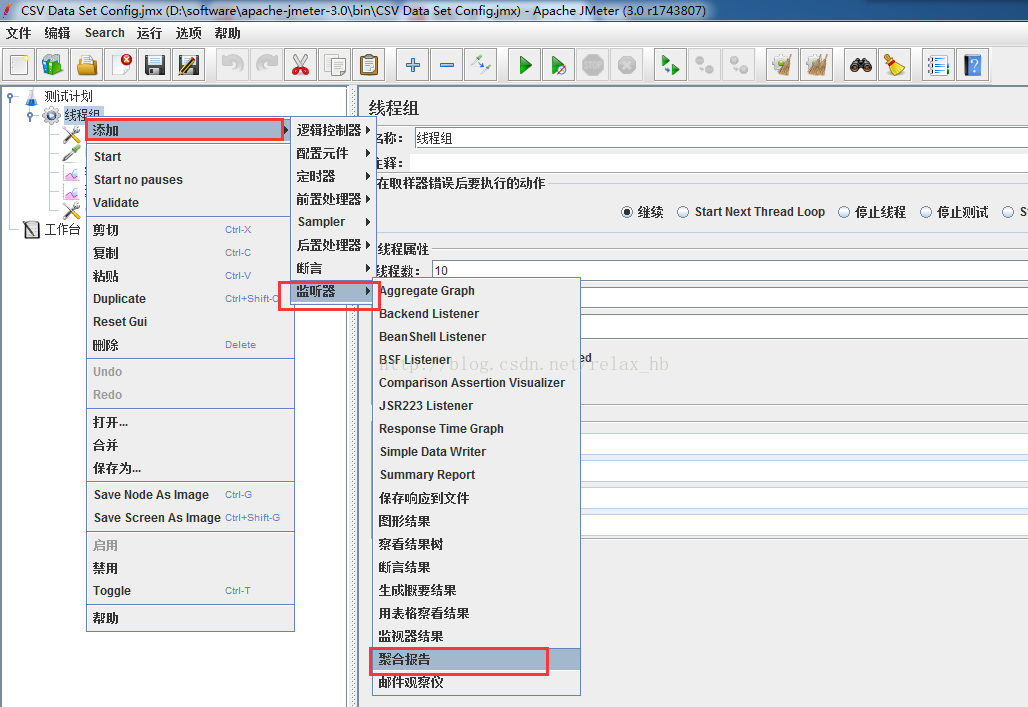Click the Expand All plus icon
This screenshot has width=1028, height=707.
[413, 65]
